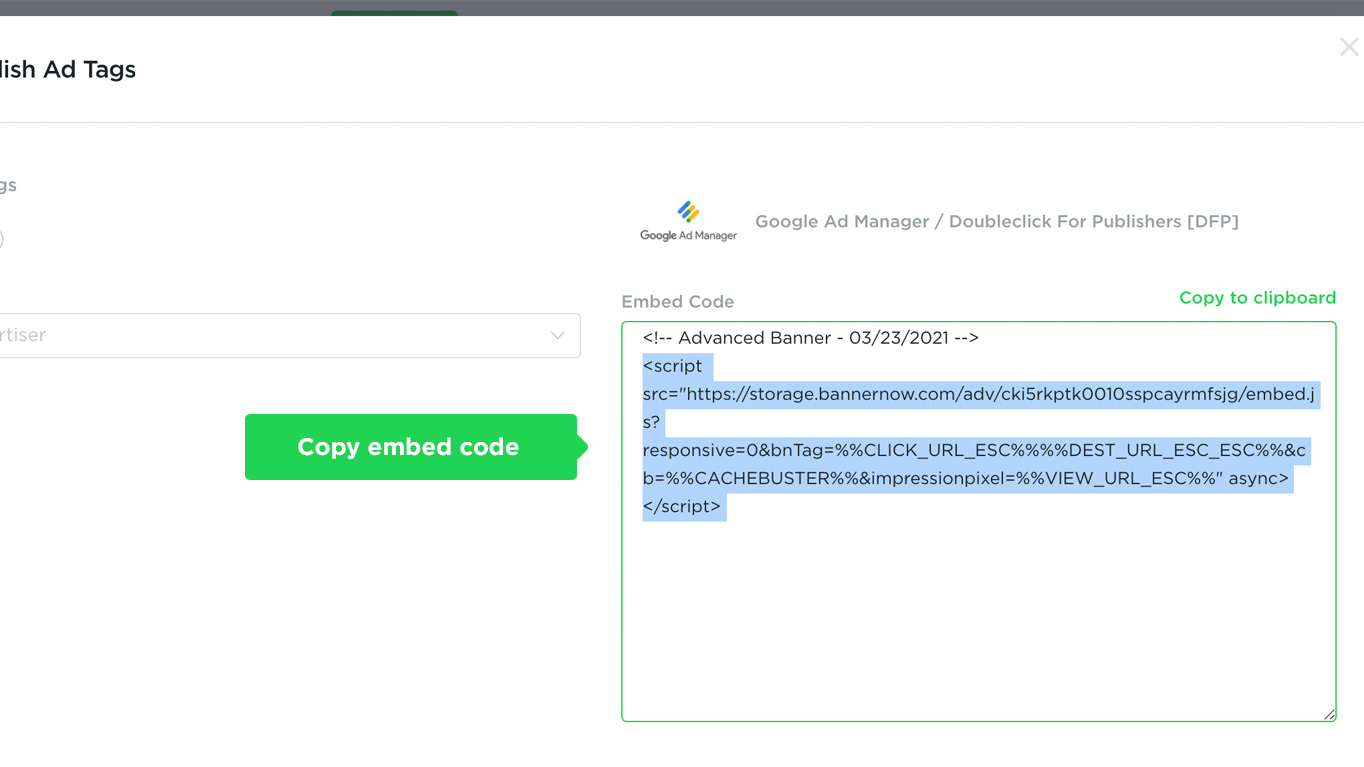Click the closing </script> tag line
The width and height of the screenshot is (1364, 767).
pos(682,506)
